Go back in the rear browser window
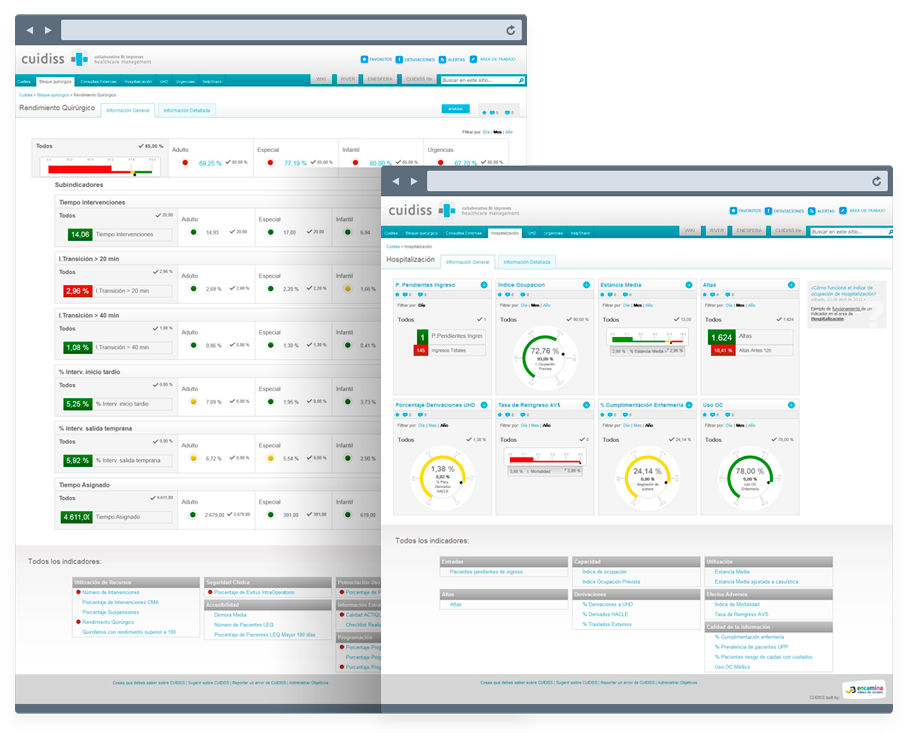914x733 pixels. [29, 30]
